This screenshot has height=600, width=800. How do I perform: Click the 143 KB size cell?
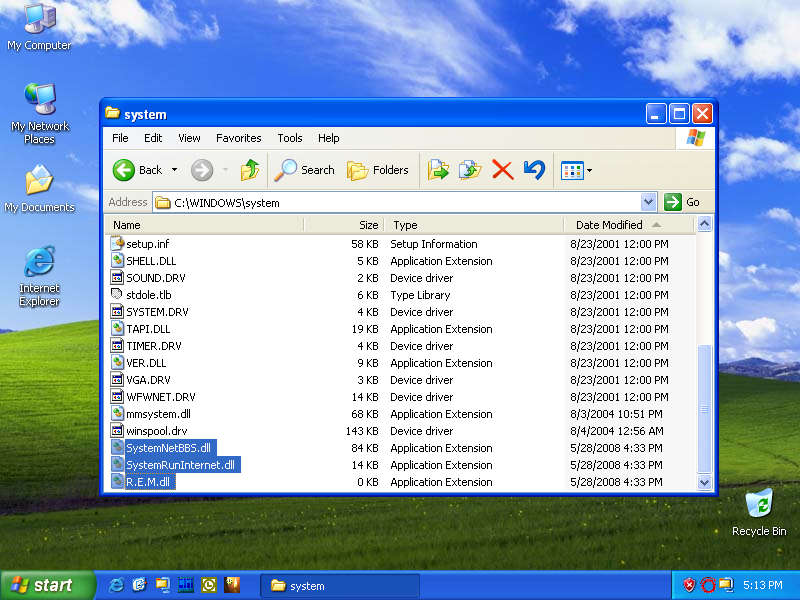coord(362,431)
